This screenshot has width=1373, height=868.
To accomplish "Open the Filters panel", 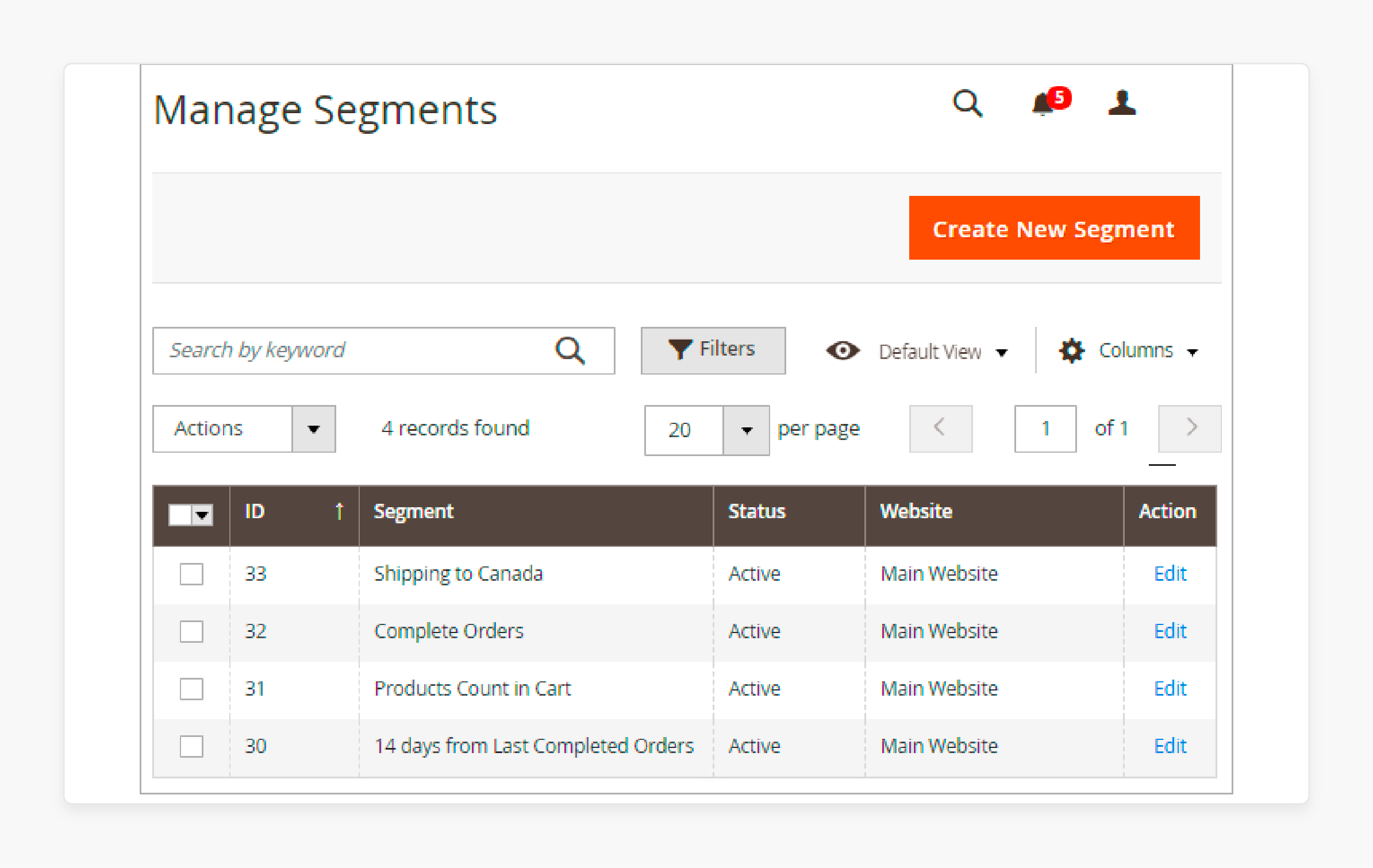I will tap(713, 350).
